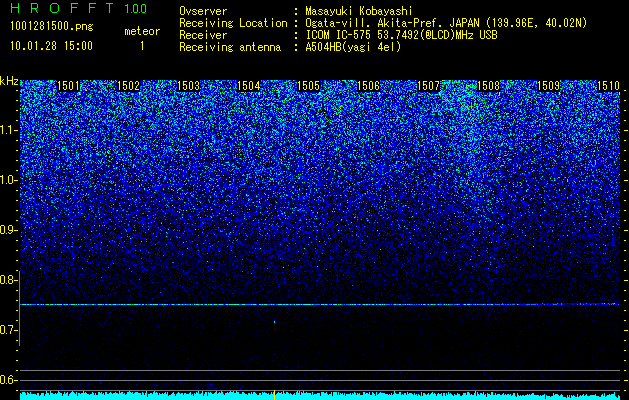Click the Ovserver label
This screenshot has width=629, height=400.
203,11
